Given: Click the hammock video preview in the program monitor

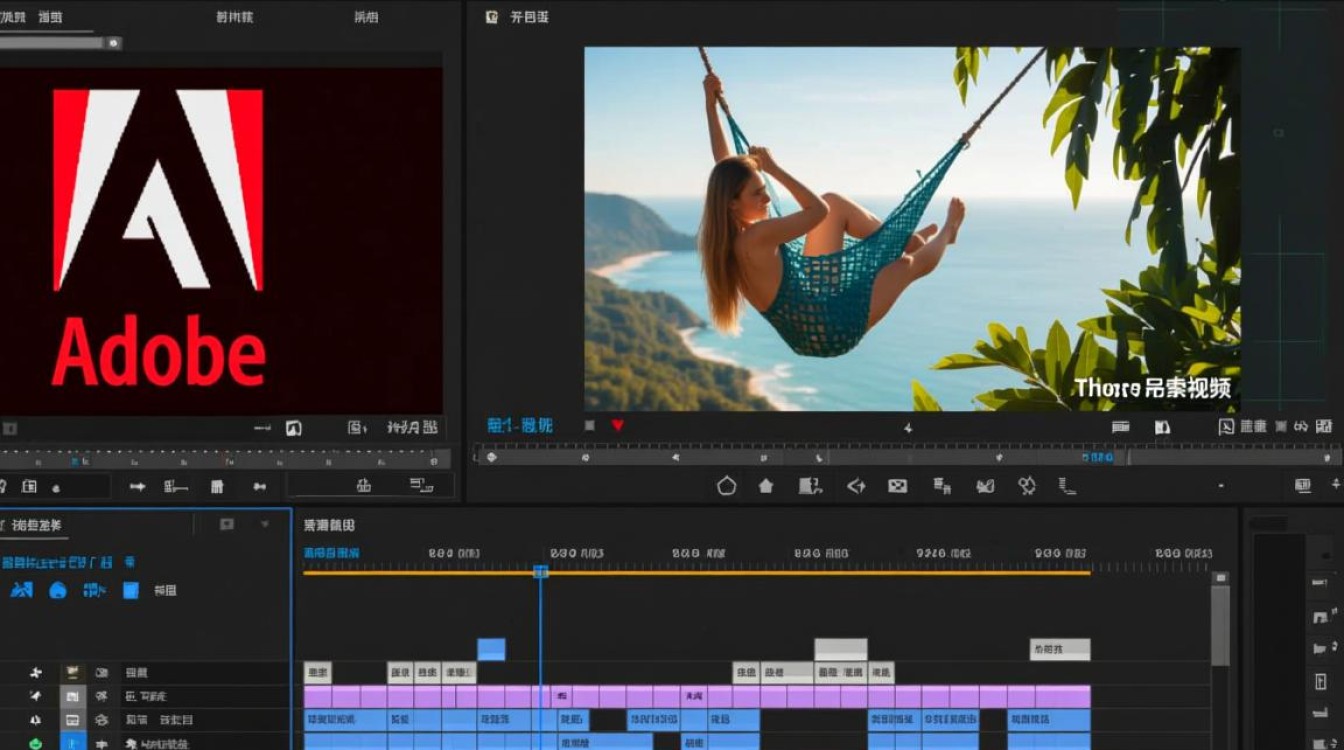Looking at the screenshot, I should tap(912, 229).
